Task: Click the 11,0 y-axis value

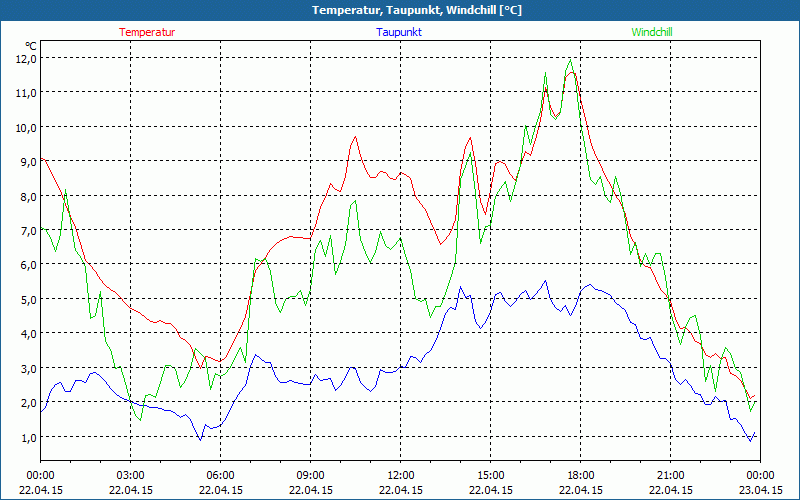Action: (x=27, y=93)
